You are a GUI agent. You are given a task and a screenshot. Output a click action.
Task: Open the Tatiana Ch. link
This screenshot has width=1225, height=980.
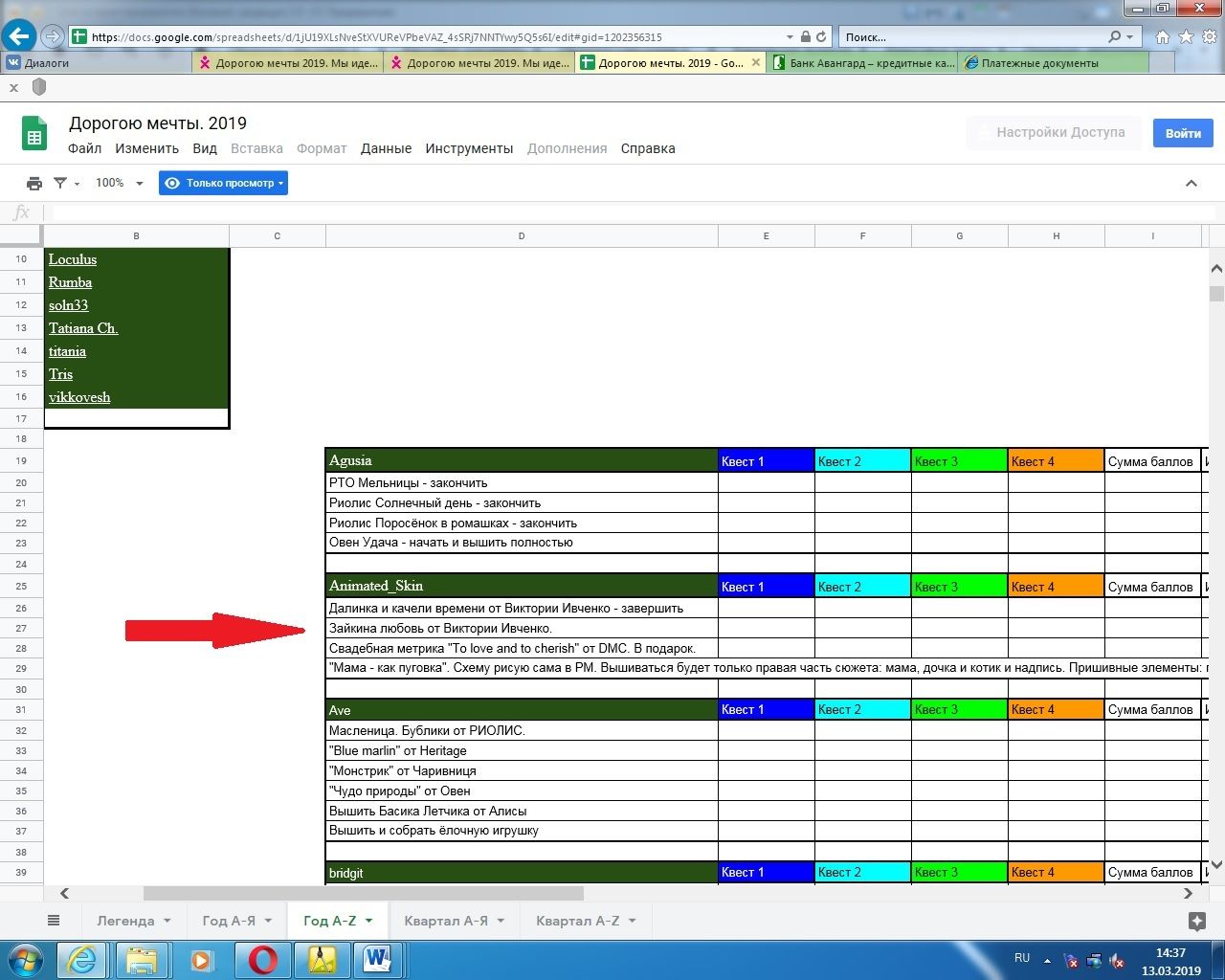[83, 328]
